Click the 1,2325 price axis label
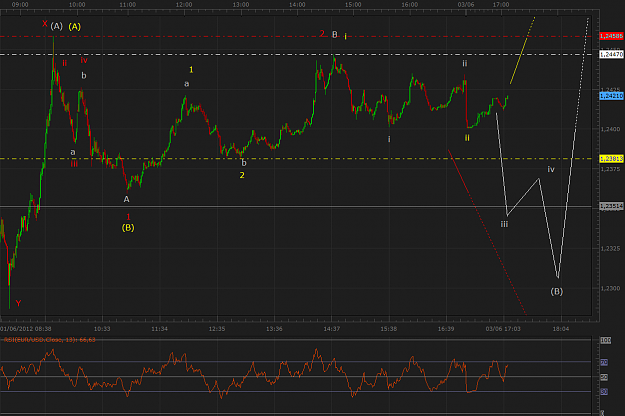 tap(610, 248)
